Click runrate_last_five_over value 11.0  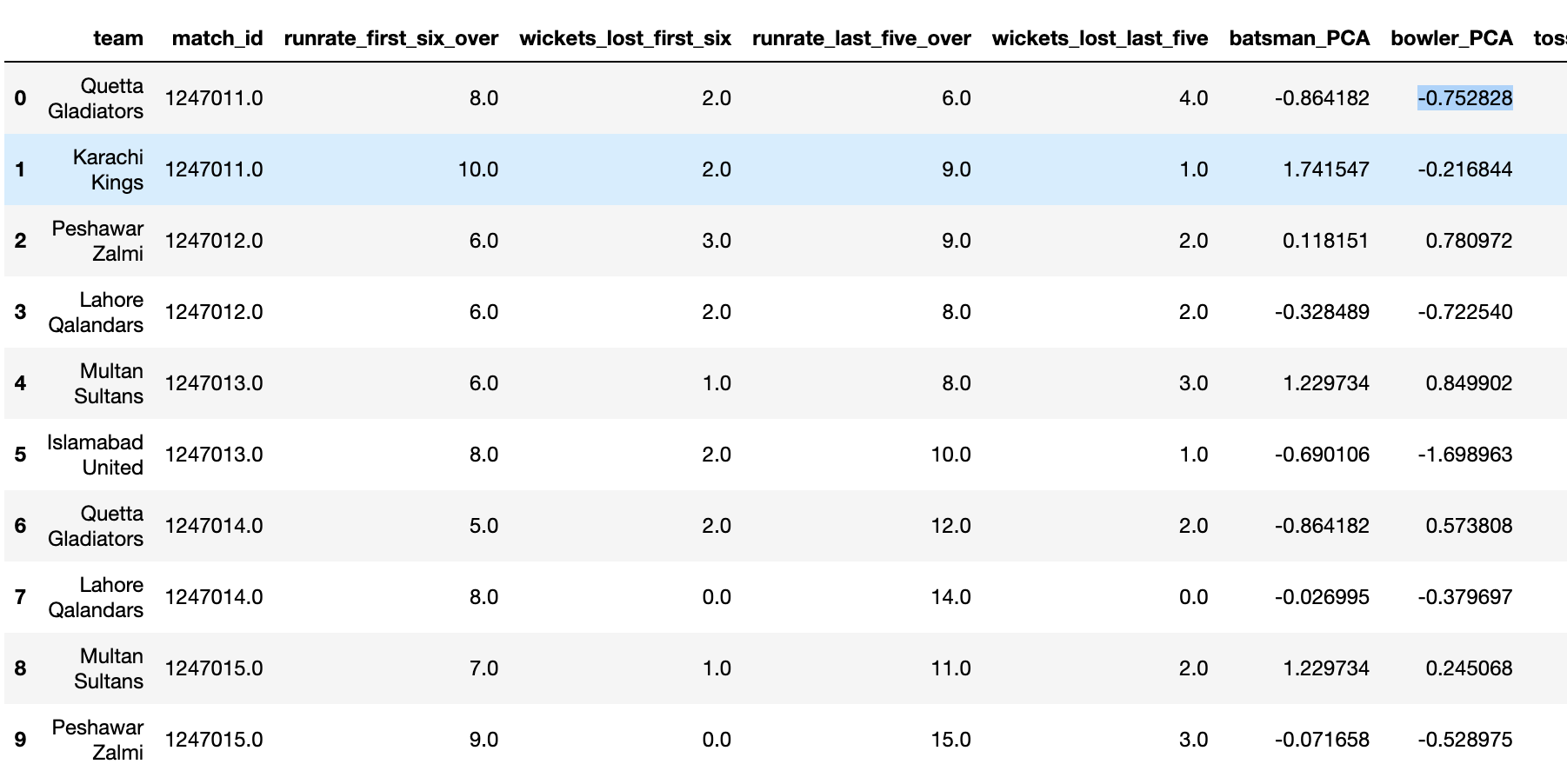tap(950, 668)
